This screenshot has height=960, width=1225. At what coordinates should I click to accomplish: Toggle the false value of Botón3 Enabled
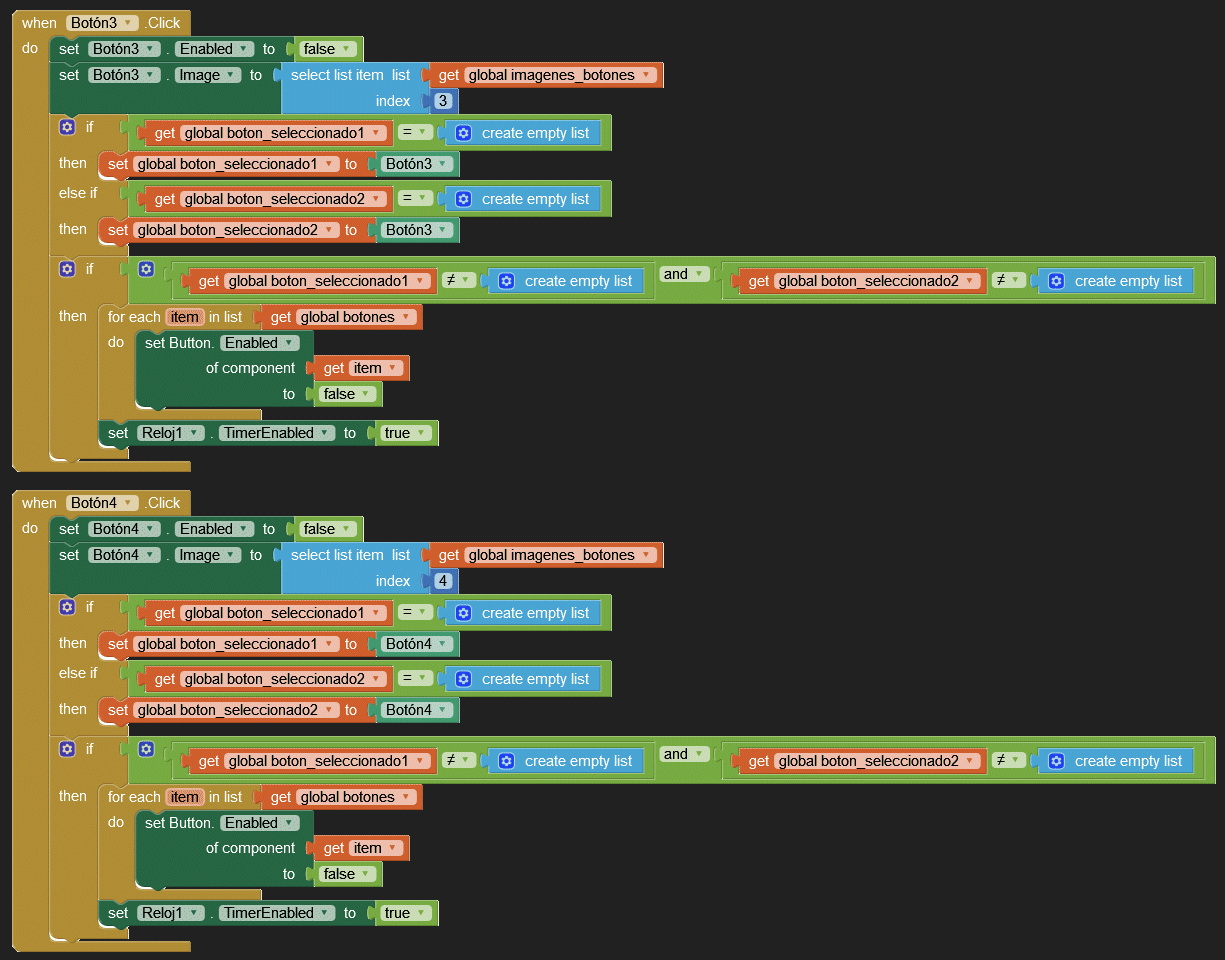(326, 49)
